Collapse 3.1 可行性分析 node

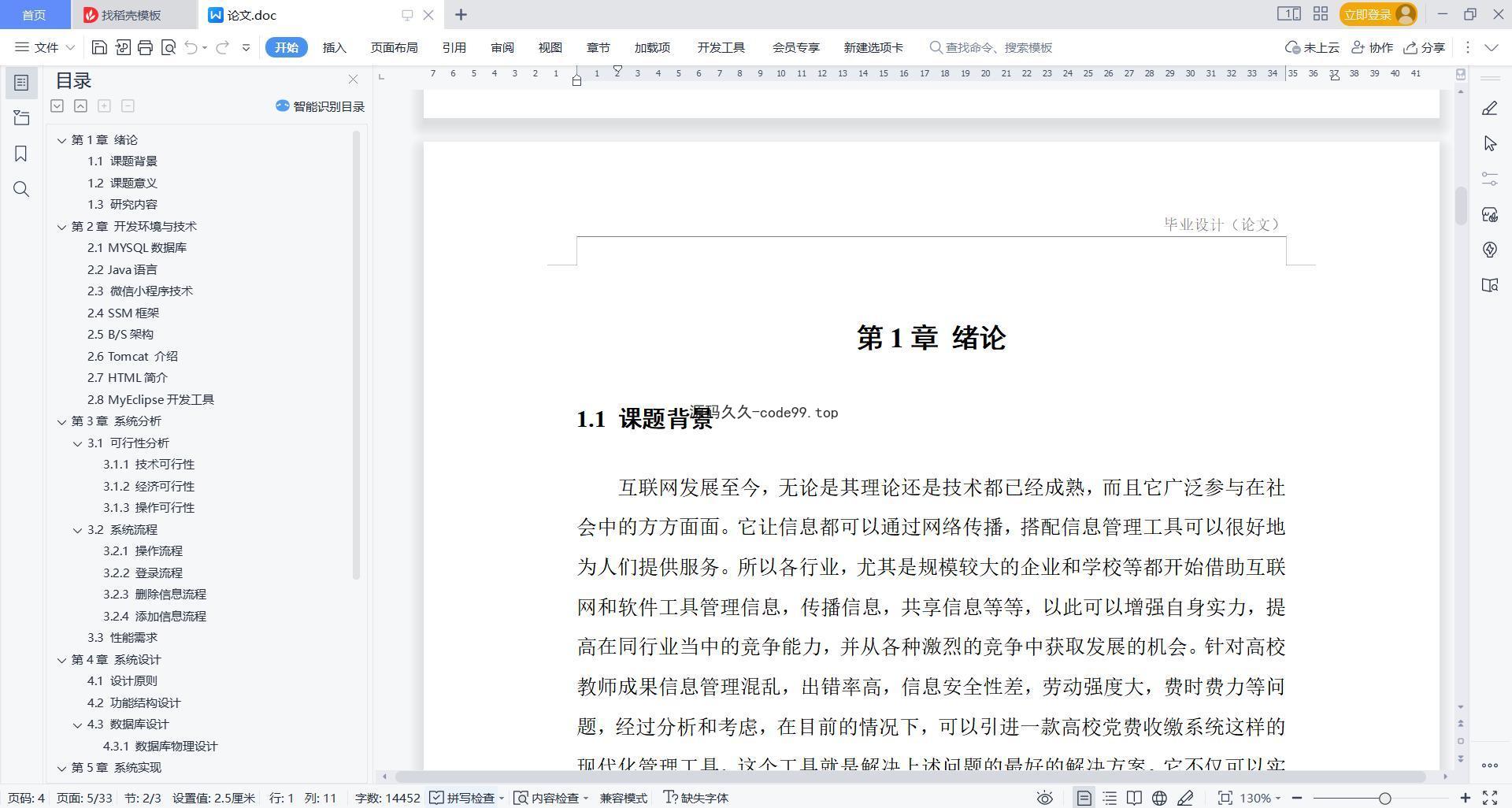tap(77, 443)
